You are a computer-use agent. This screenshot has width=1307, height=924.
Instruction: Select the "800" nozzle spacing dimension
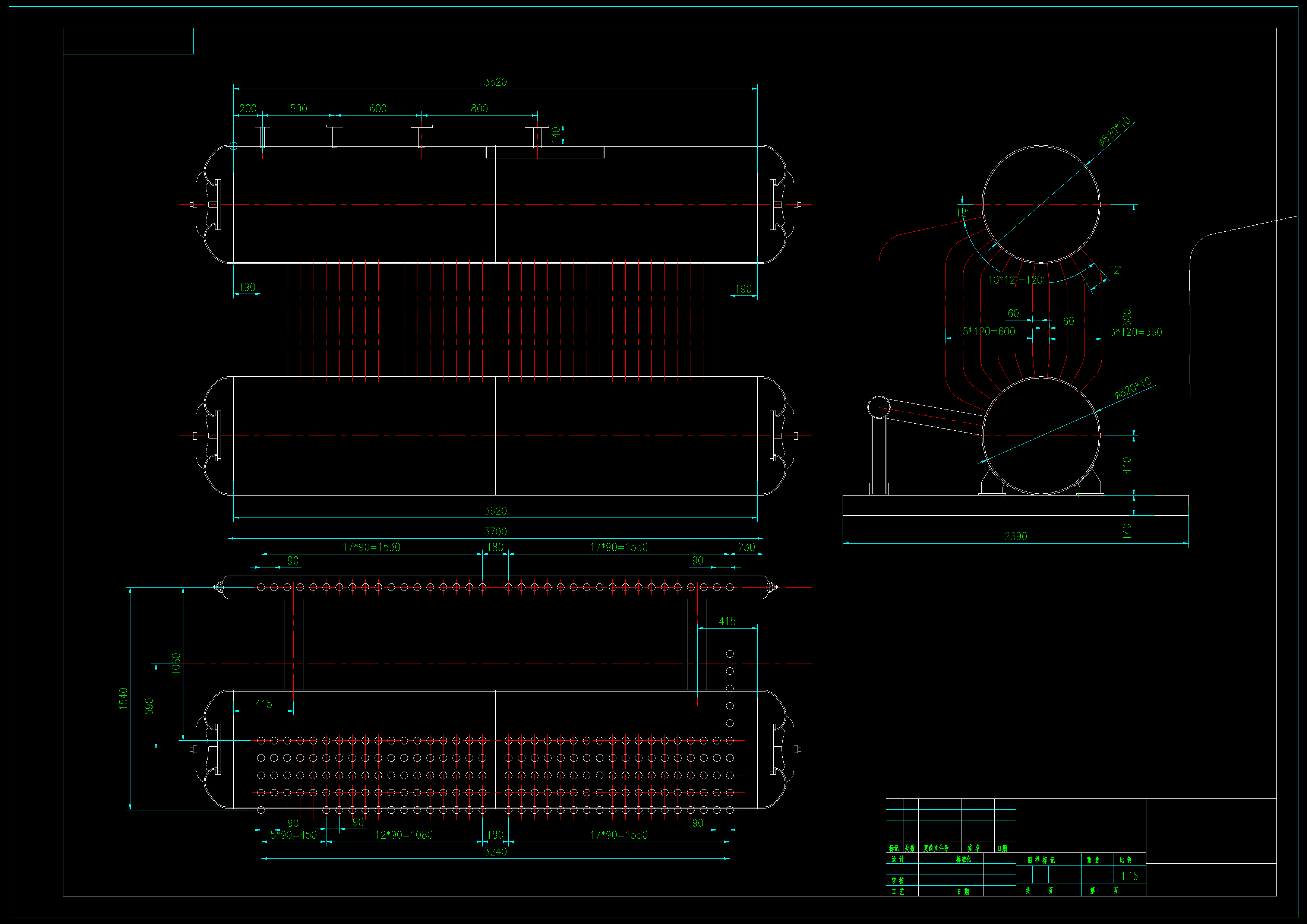pyautogui.click(x=479, y=108)
